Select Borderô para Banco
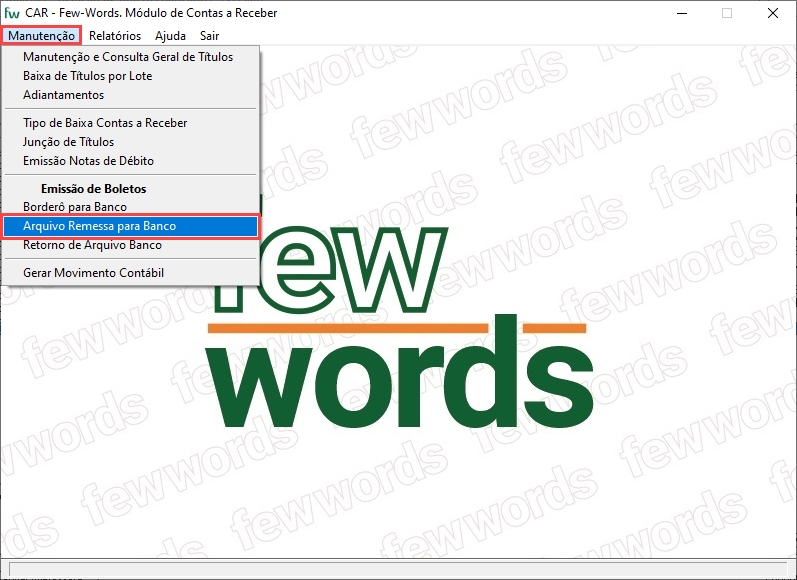The height and width of the screenshot is (580, 797). click(x=131, y=207)
